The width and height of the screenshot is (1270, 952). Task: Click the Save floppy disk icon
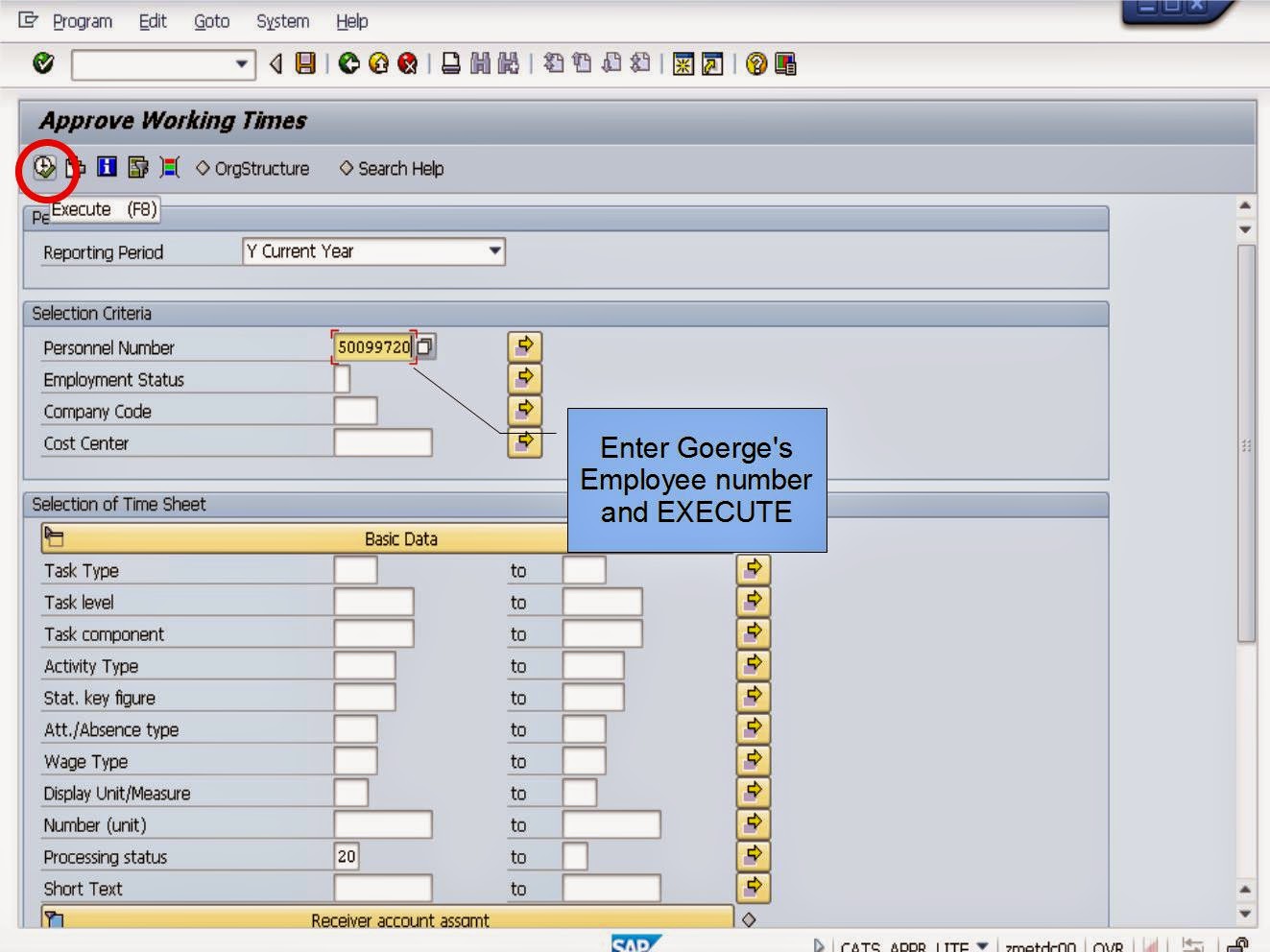tap(305, 64)
